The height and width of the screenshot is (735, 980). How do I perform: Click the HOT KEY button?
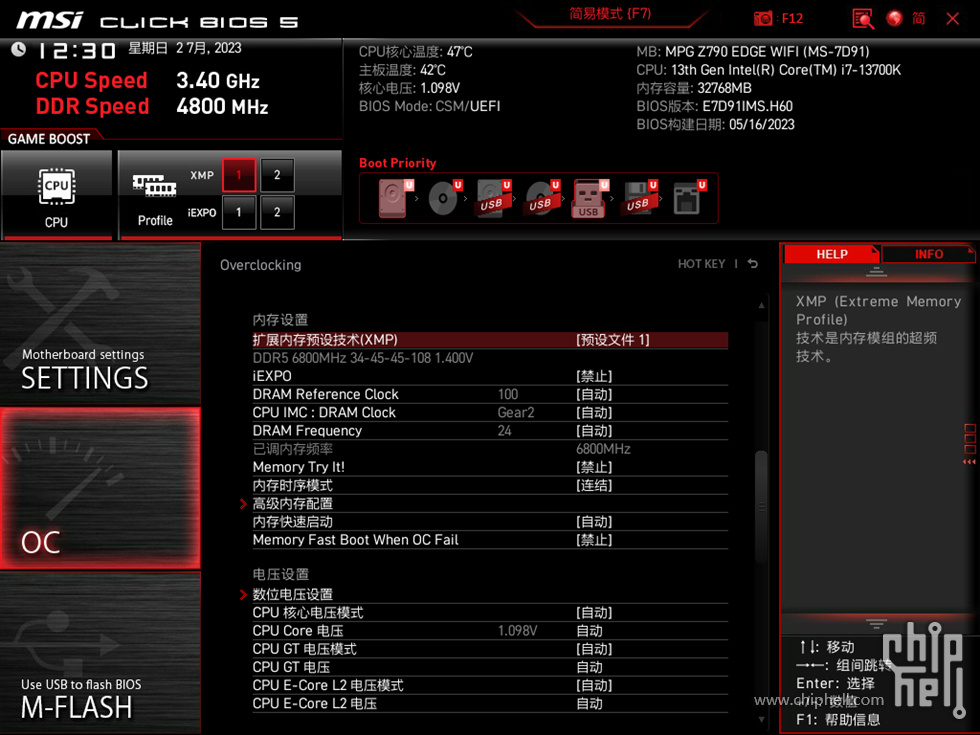tap(701, 264)
